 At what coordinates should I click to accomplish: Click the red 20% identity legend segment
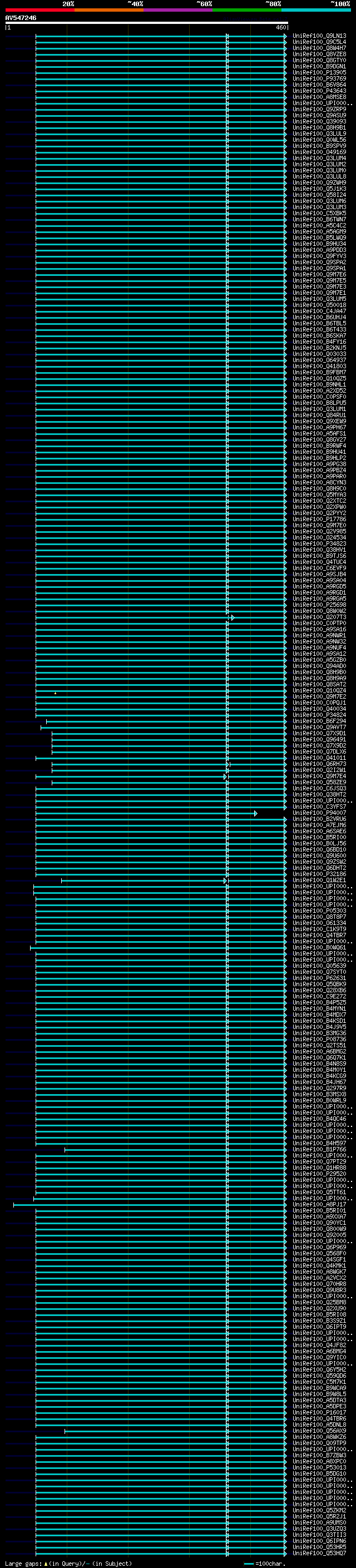39,10
